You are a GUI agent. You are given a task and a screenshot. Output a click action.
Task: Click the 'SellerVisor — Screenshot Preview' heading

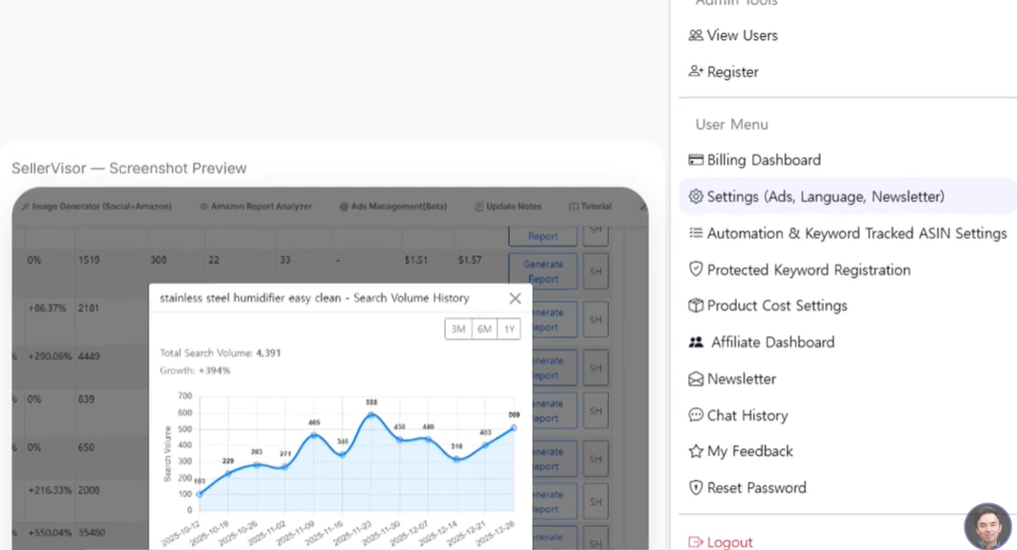pos(129,169)
